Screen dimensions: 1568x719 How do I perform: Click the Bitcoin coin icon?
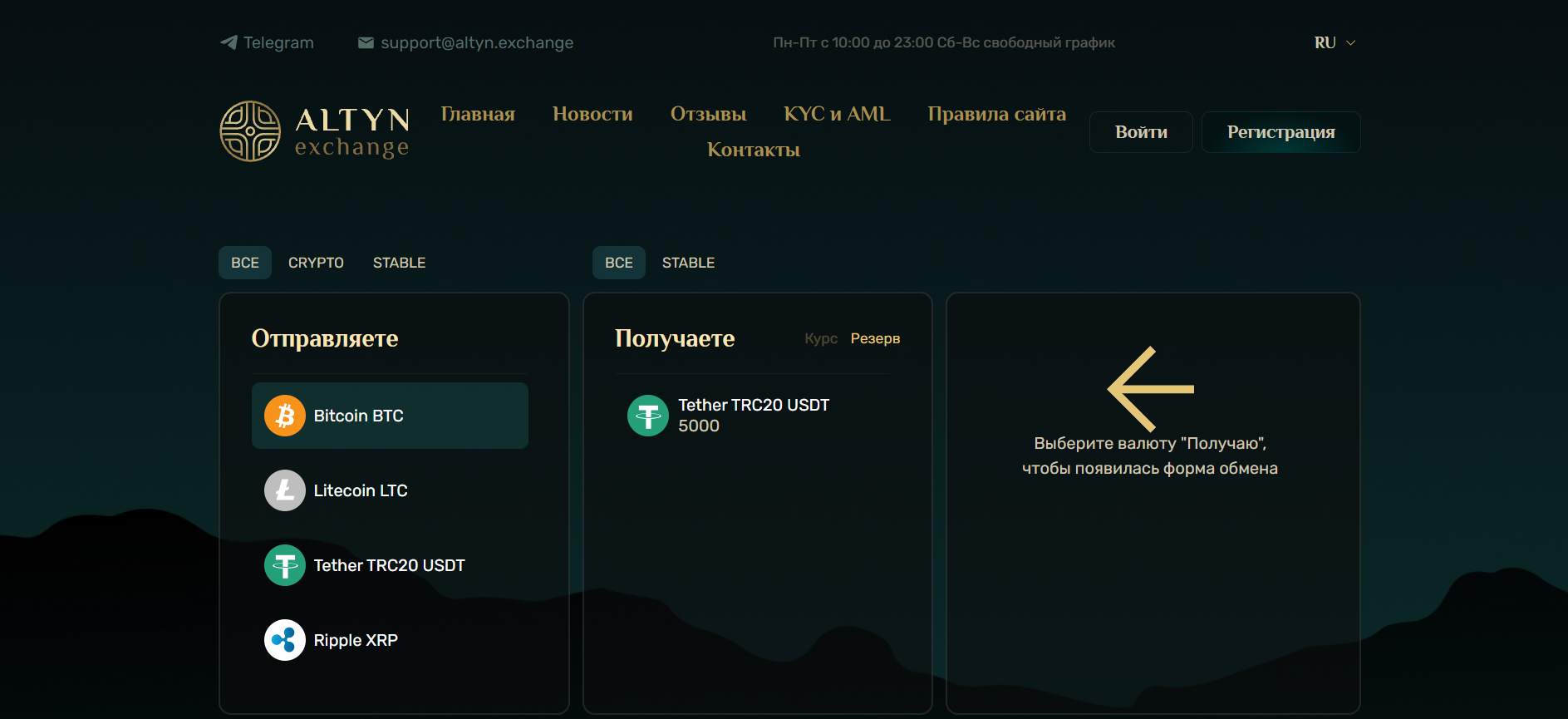(285, 416)
